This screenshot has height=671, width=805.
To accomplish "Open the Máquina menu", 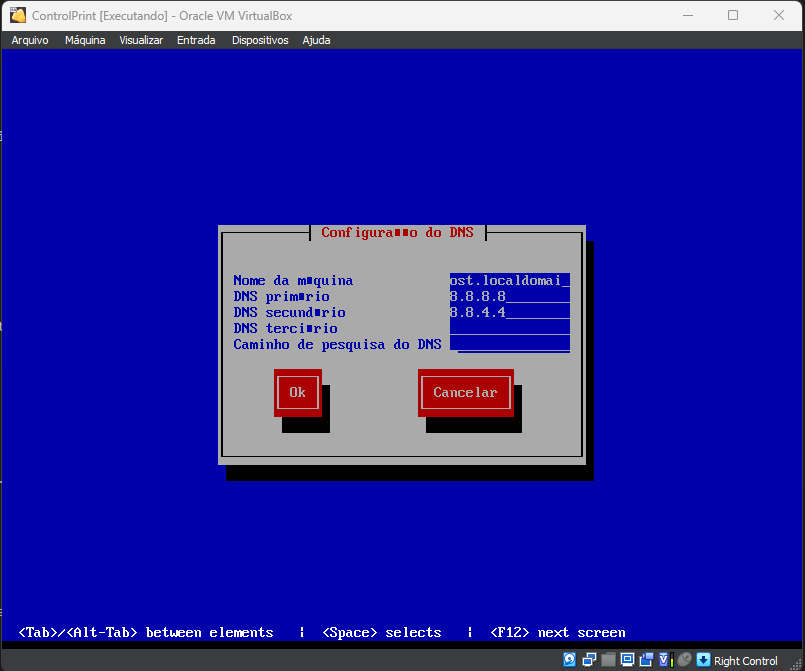I will coord(85,40).
